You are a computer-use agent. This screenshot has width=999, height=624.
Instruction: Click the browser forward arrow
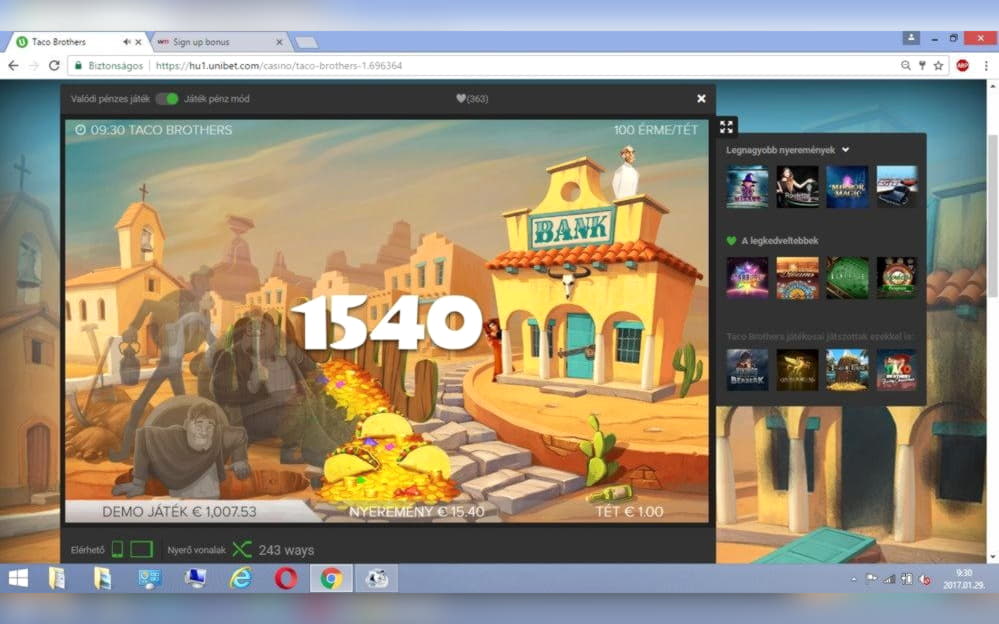coord(34,66)
